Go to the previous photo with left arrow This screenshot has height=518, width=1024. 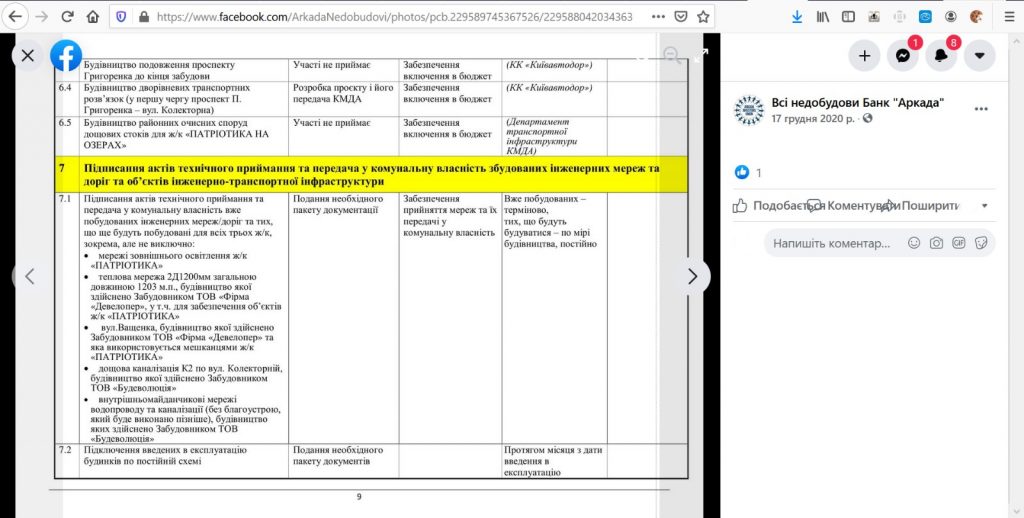(30, 276)
